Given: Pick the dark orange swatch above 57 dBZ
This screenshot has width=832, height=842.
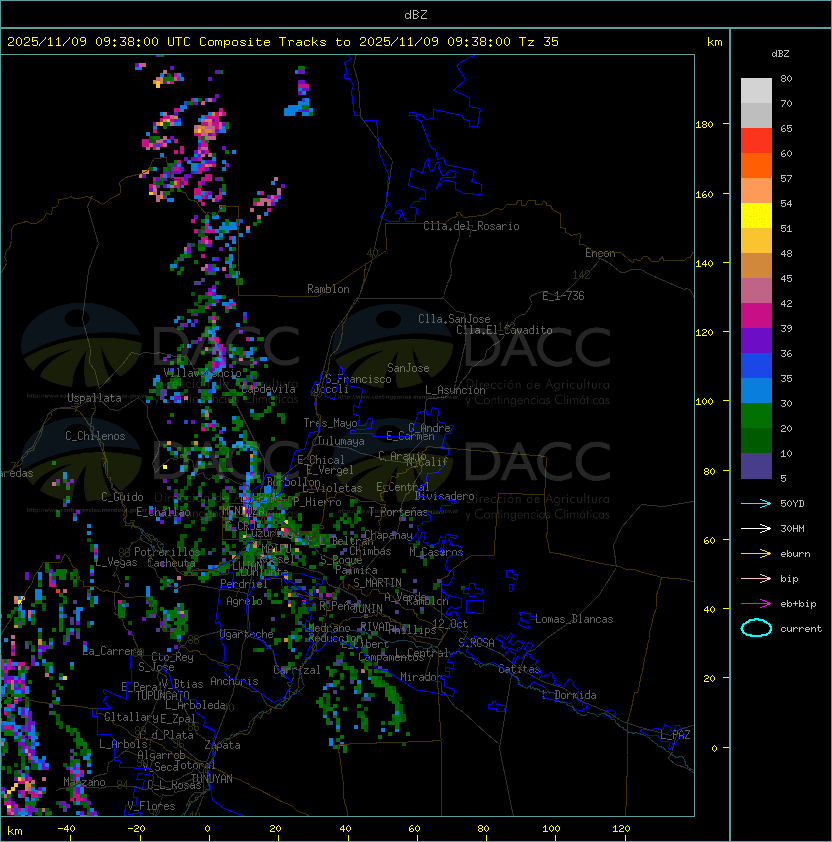Looking at the screenshot, I should tap(756, 165).
